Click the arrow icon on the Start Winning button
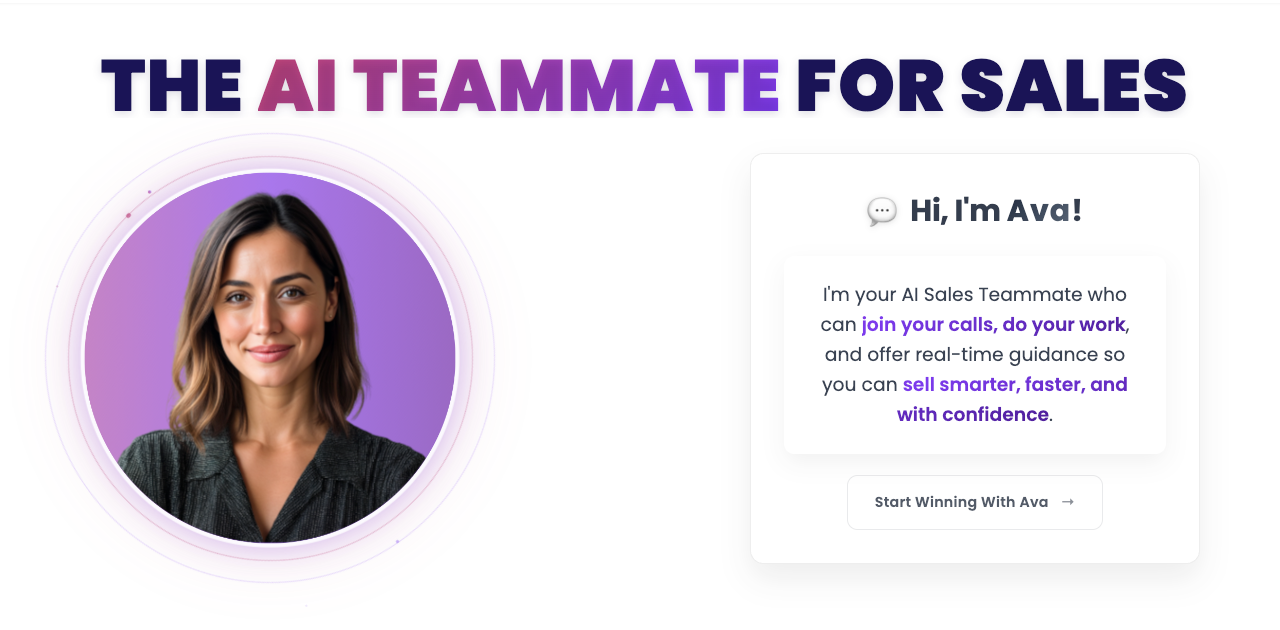This screenshot has height=630, width=1280. pos(1068,502)
